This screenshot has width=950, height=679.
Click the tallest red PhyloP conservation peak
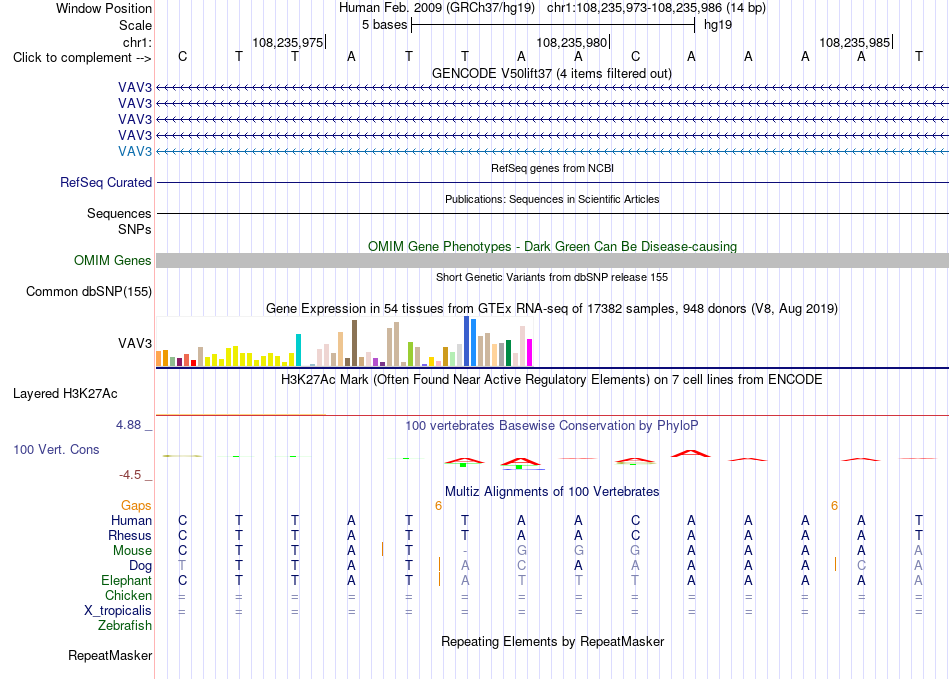(x=691, y=453)
